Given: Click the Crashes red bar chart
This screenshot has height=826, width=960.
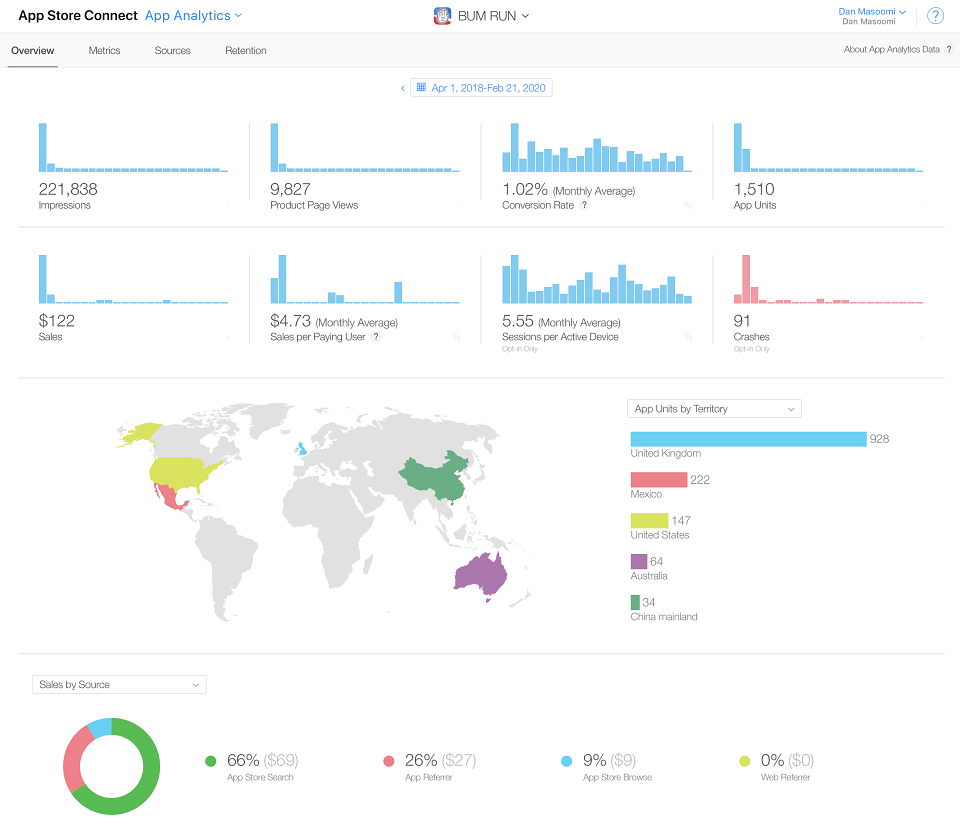Looking at the screenshot, I should (828, 279).
